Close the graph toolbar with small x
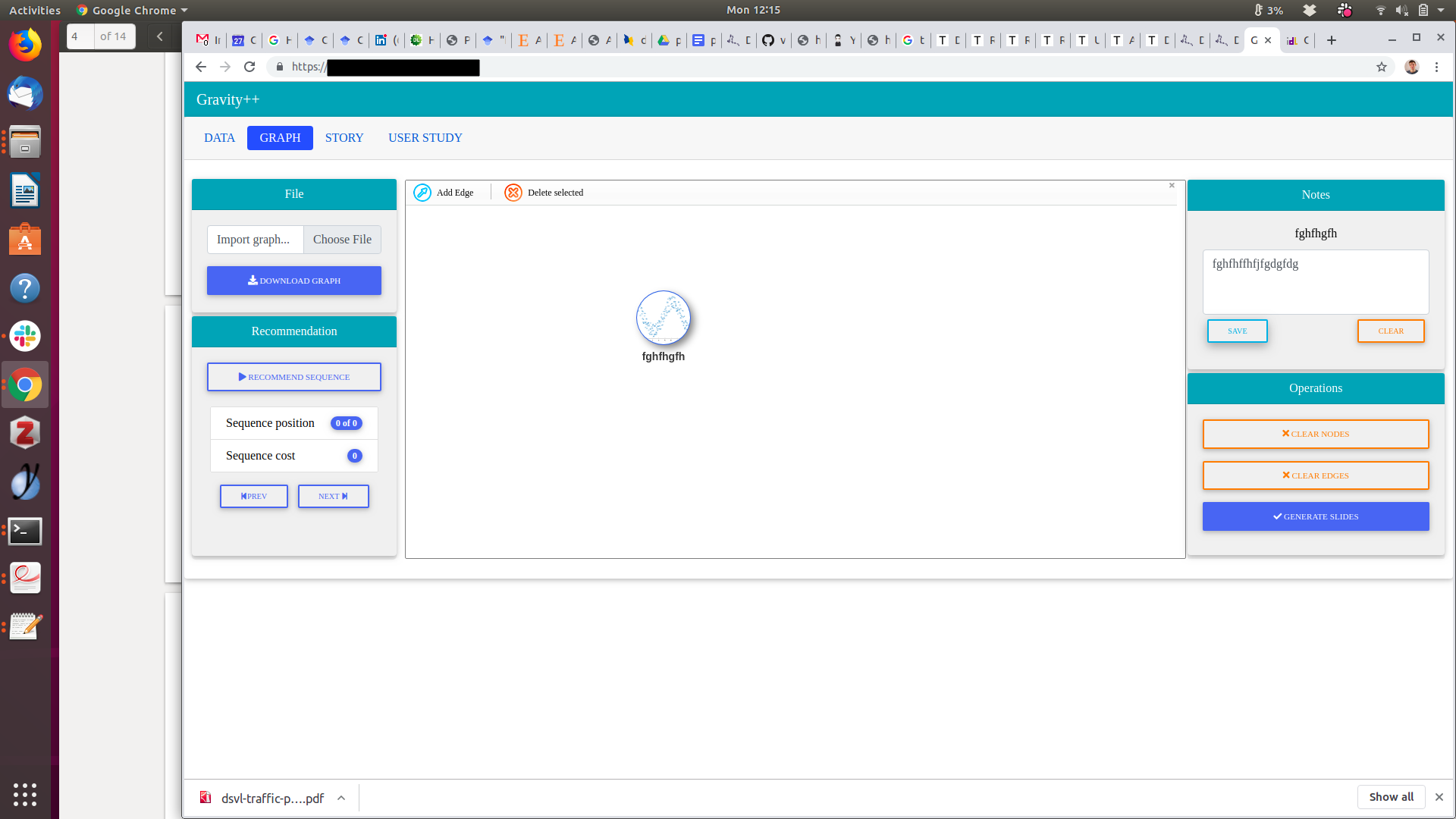 pos(1172,186)
